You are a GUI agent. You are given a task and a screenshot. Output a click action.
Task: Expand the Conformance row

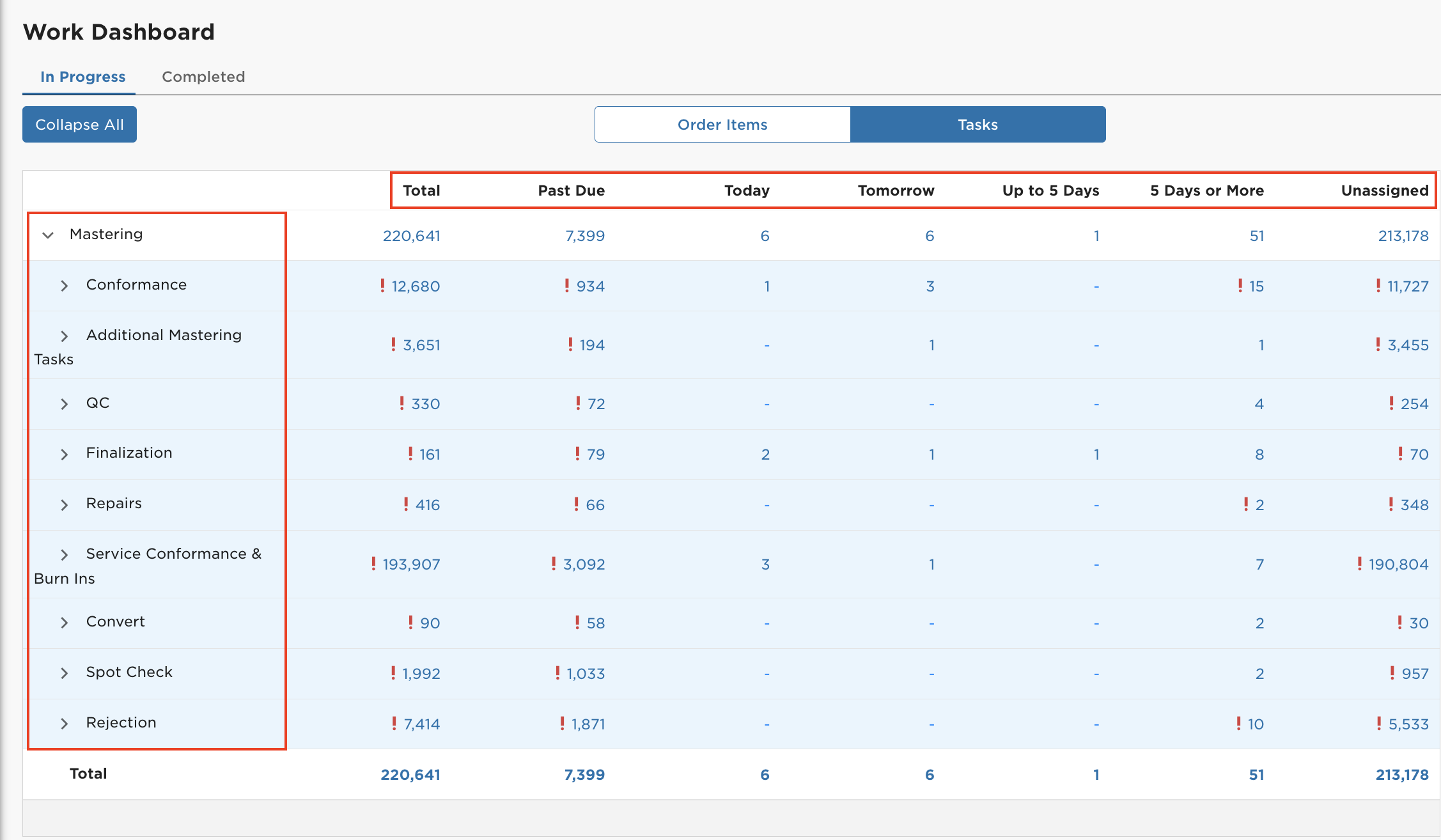pos(64,286)
